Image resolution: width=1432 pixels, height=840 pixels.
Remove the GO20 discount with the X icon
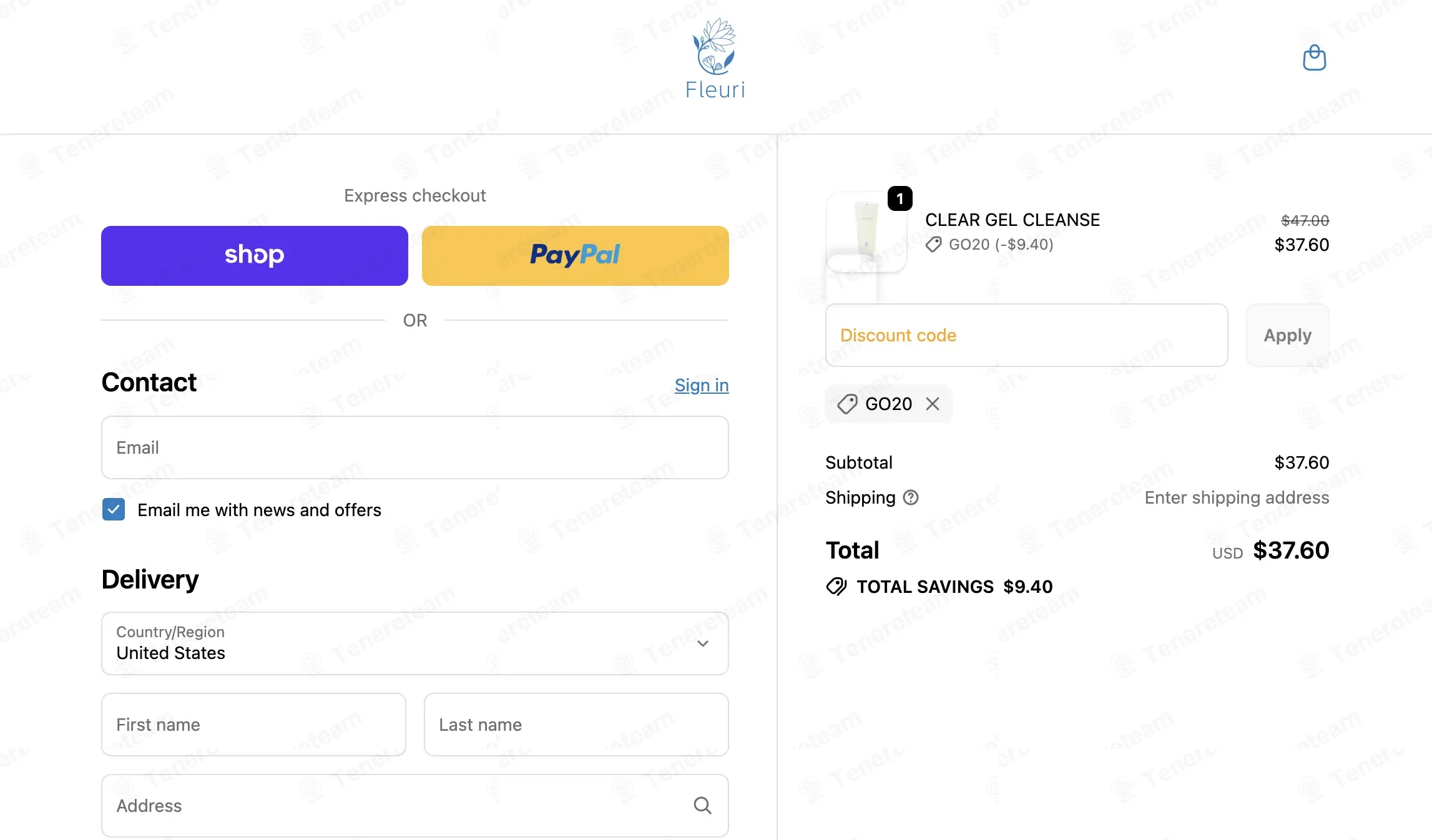933,404
